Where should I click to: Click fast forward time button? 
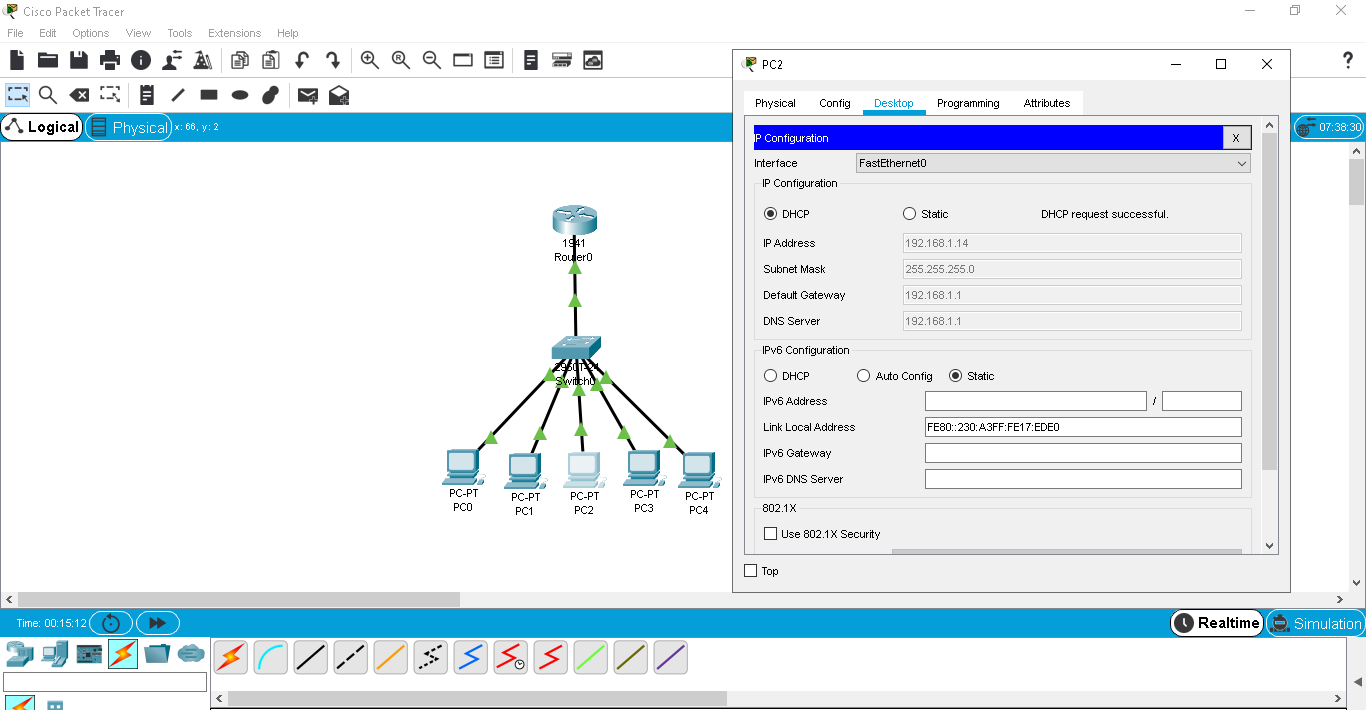pos(157,623)
